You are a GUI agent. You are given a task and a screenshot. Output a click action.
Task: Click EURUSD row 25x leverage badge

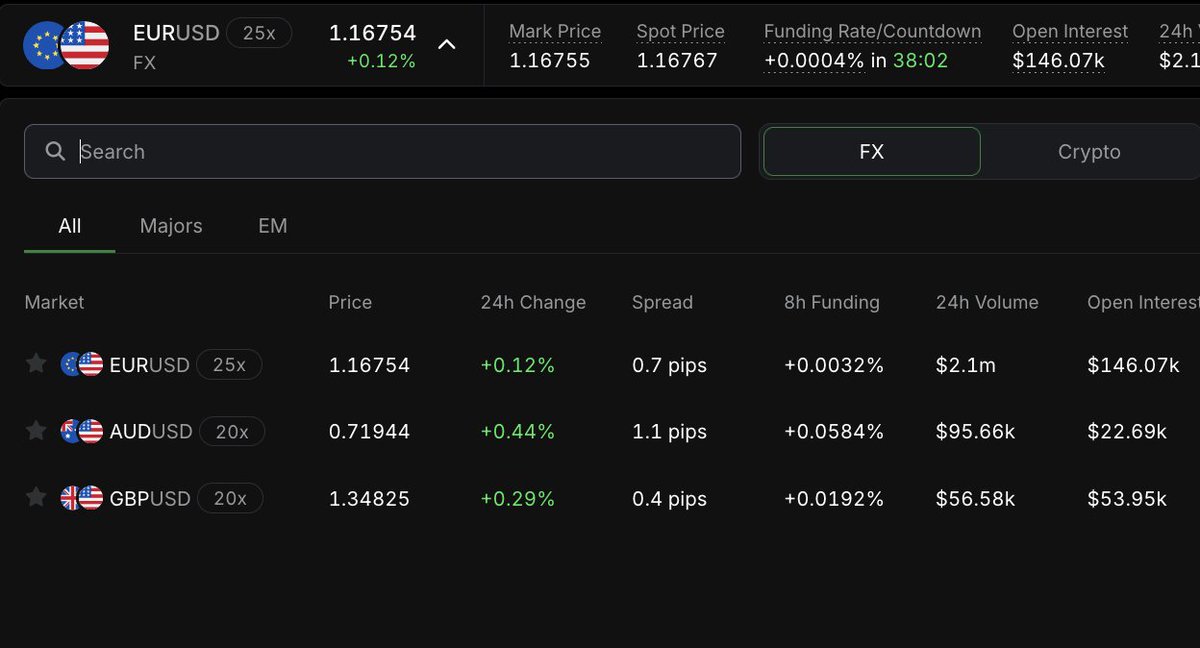click(x=229, y=365)
